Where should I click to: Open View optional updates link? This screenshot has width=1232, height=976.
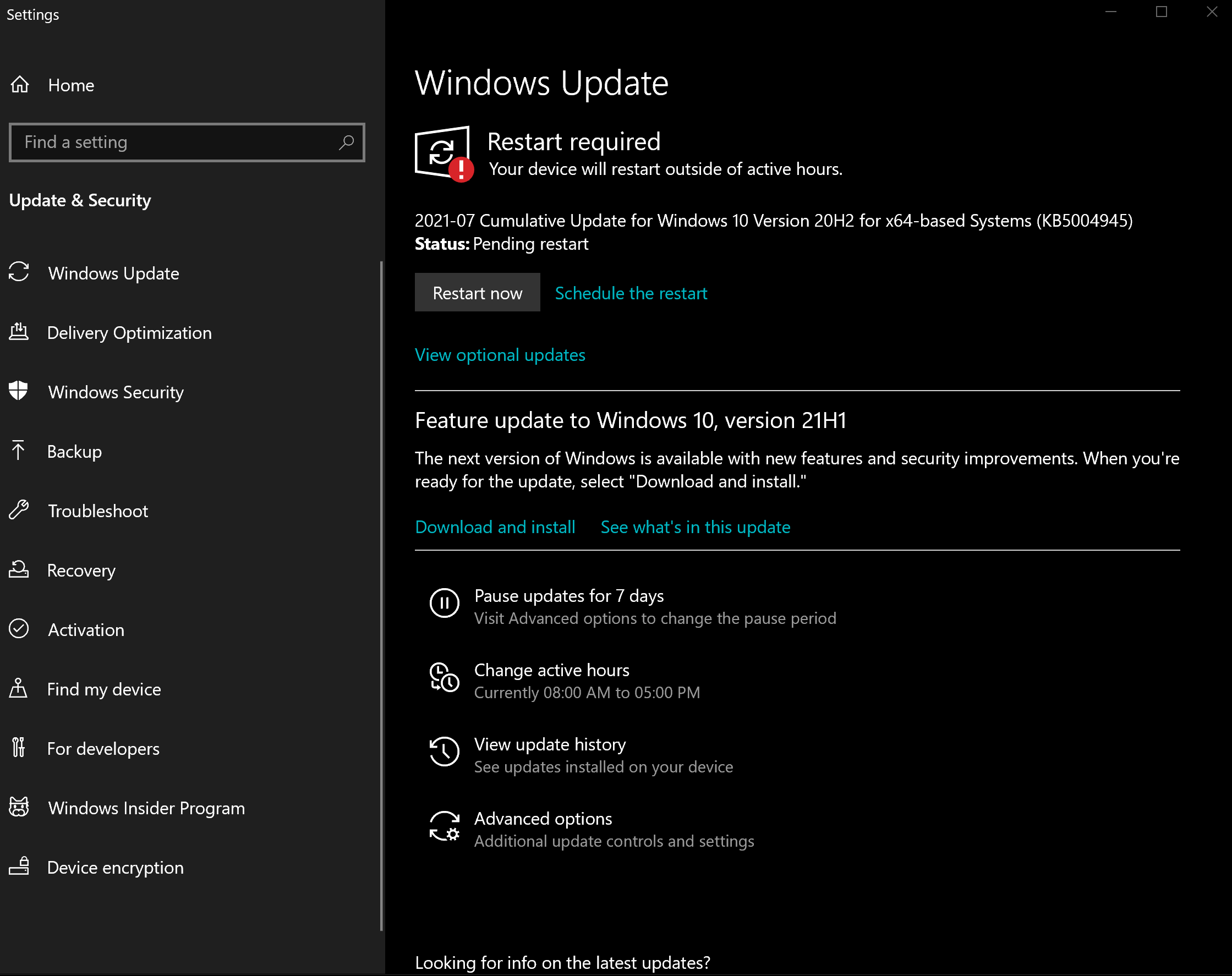[500, 355]
